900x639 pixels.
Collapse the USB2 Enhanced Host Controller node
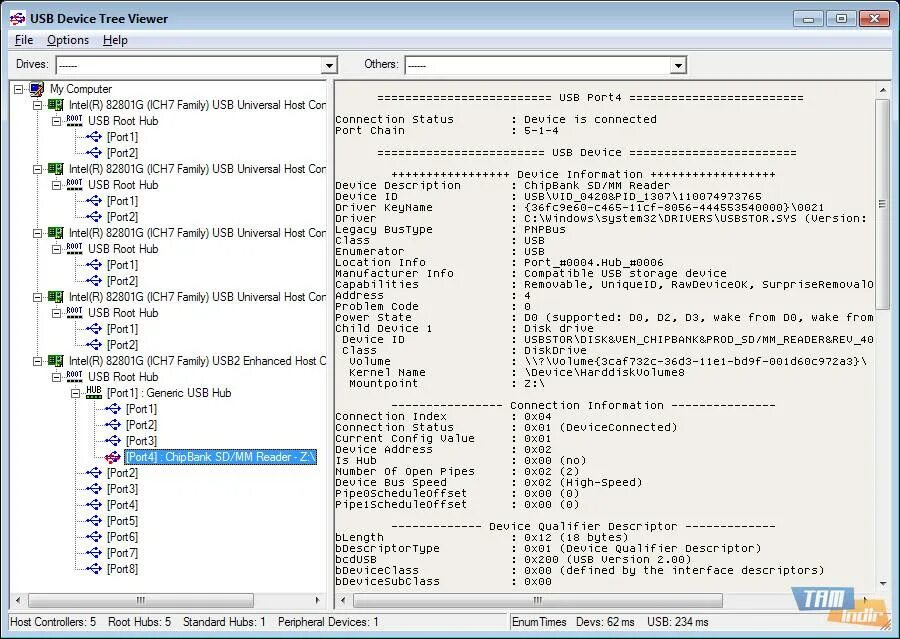37,361
